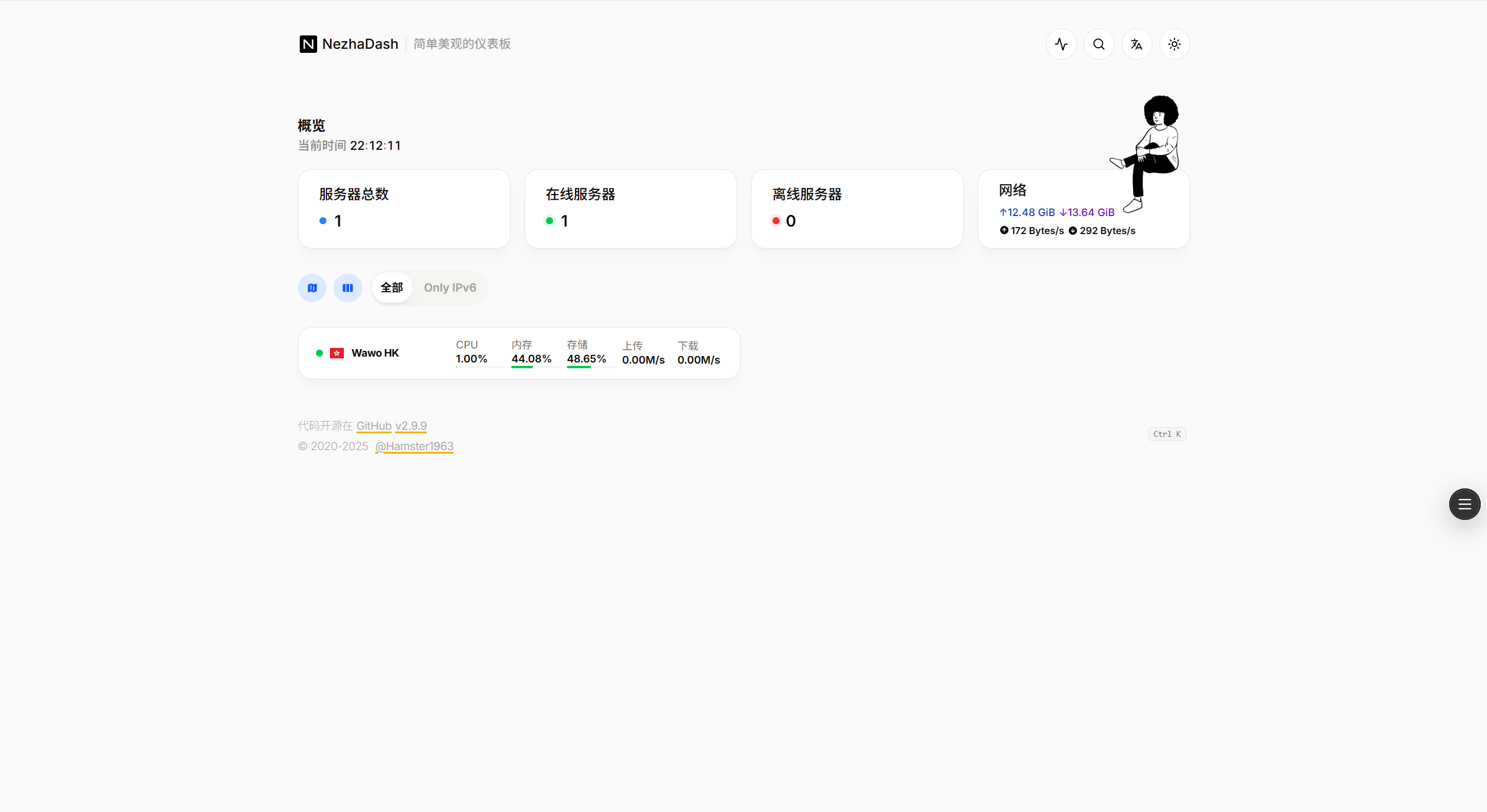Image resolution: width=1487 pixels, height=812 pixels.
Task: Open the v2.9.9 version link
Action: [411, 426]
